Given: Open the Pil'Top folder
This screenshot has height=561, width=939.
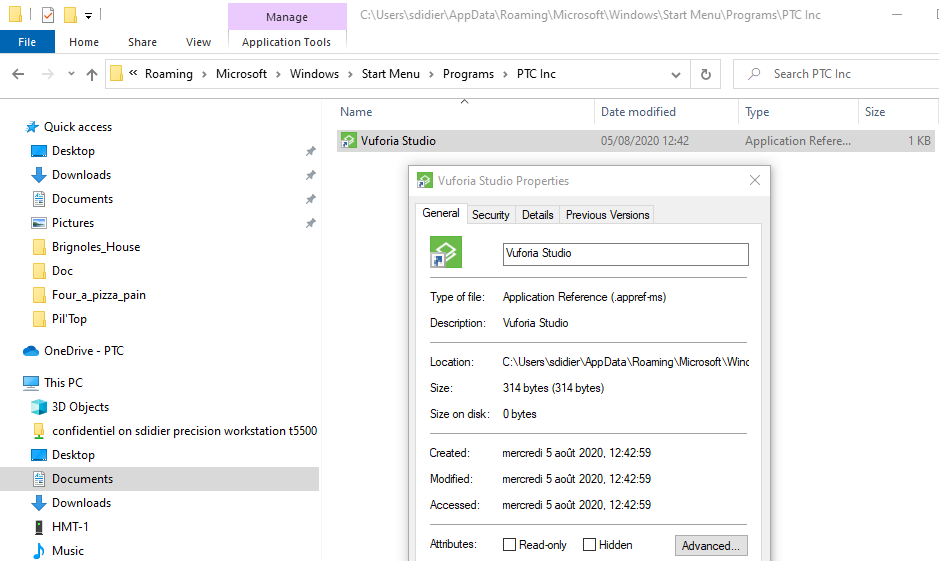Looking at the screenshot, I should [x=69, y=319].
